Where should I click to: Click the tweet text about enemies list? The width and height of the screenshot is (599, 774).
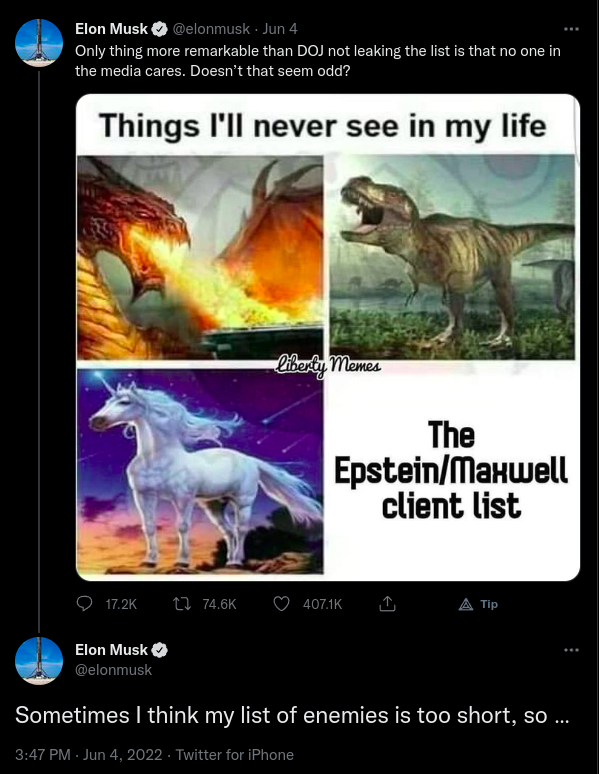pyautogui.click(x=292, y=715)
